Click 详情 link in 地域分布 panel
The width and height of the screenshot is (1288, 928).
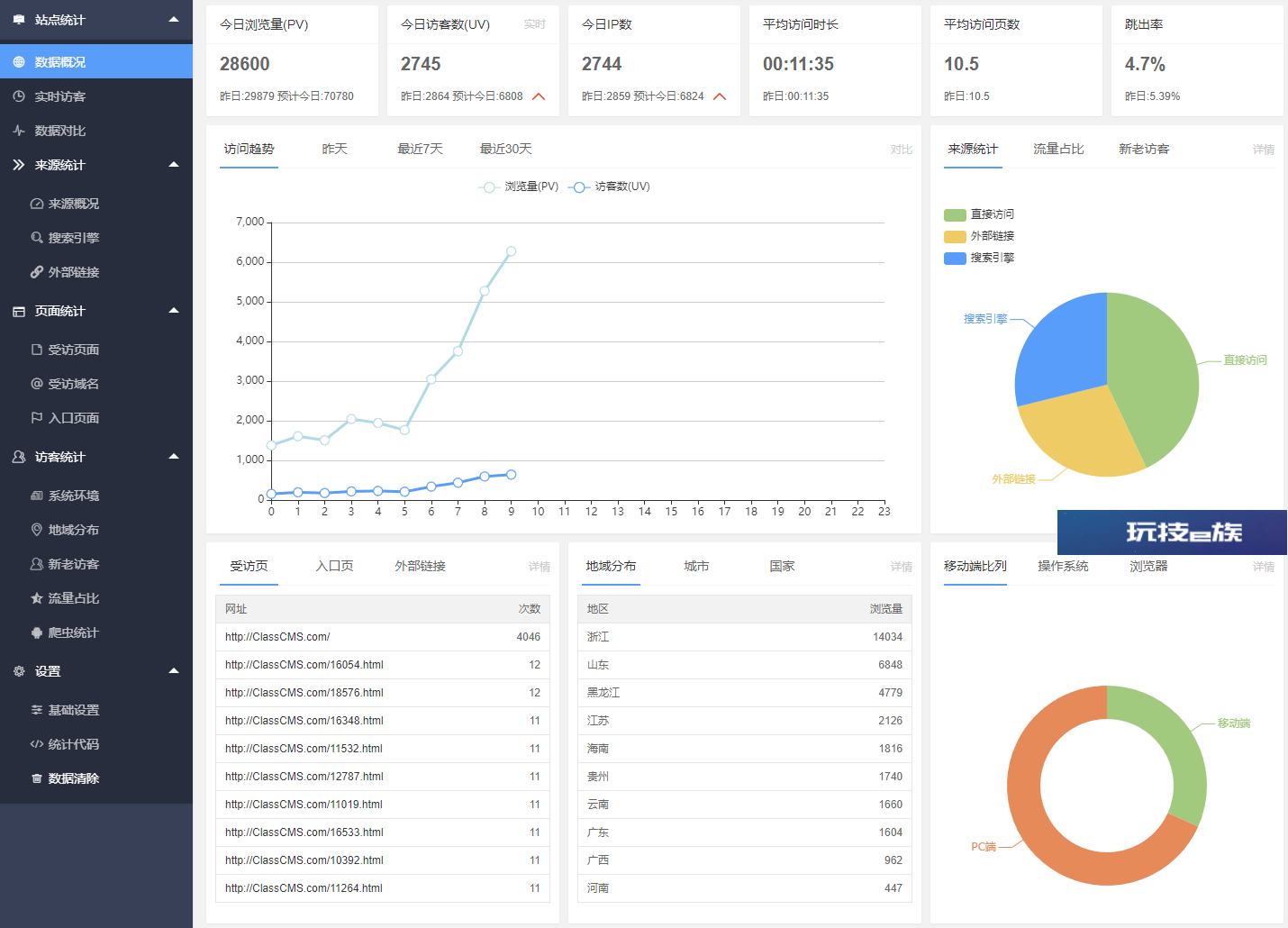pyautogui.click(x=902, y=567)
